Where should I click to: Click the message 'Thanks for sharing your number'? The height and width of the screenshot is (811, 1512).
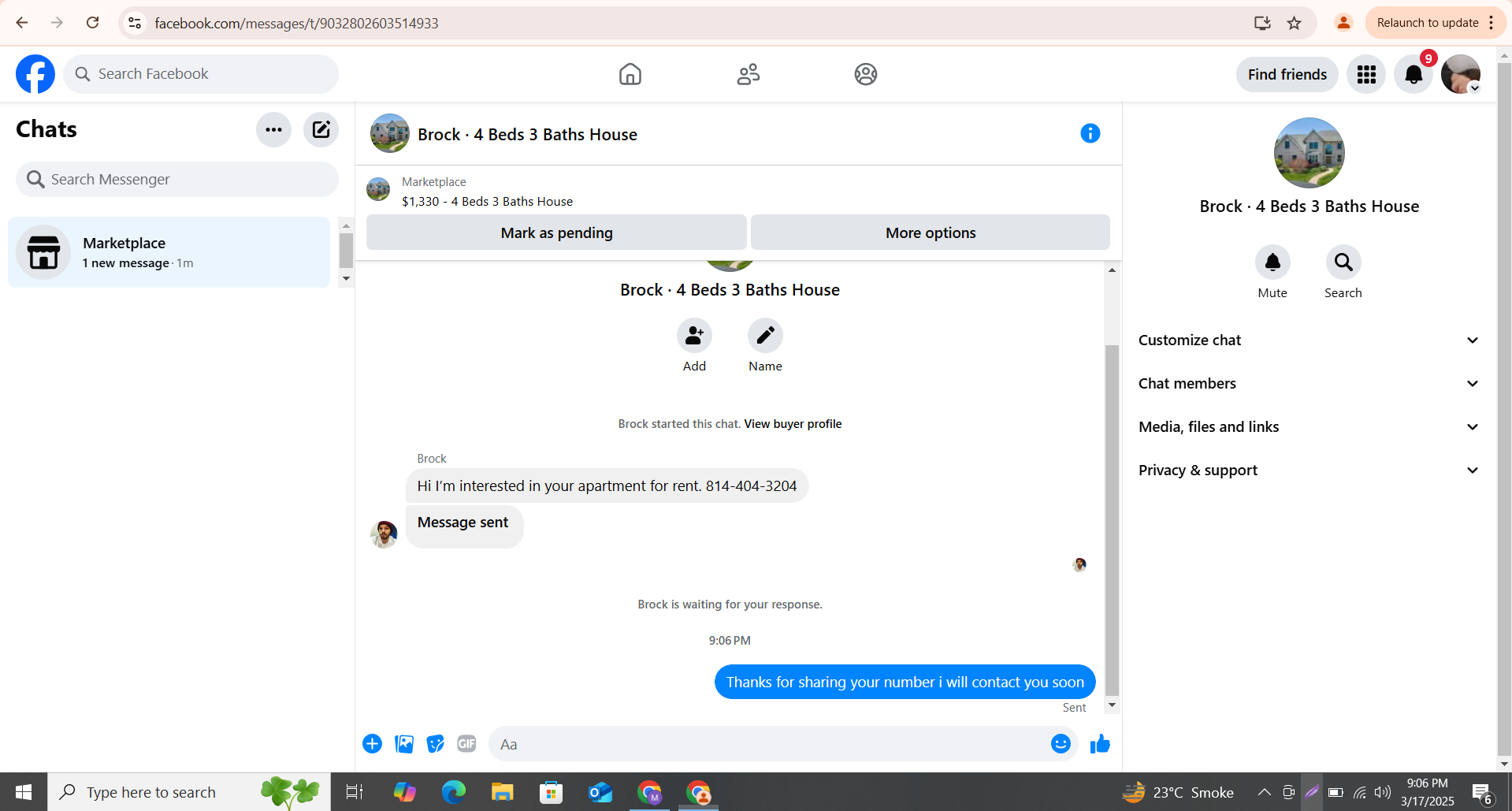click(905, 683)
